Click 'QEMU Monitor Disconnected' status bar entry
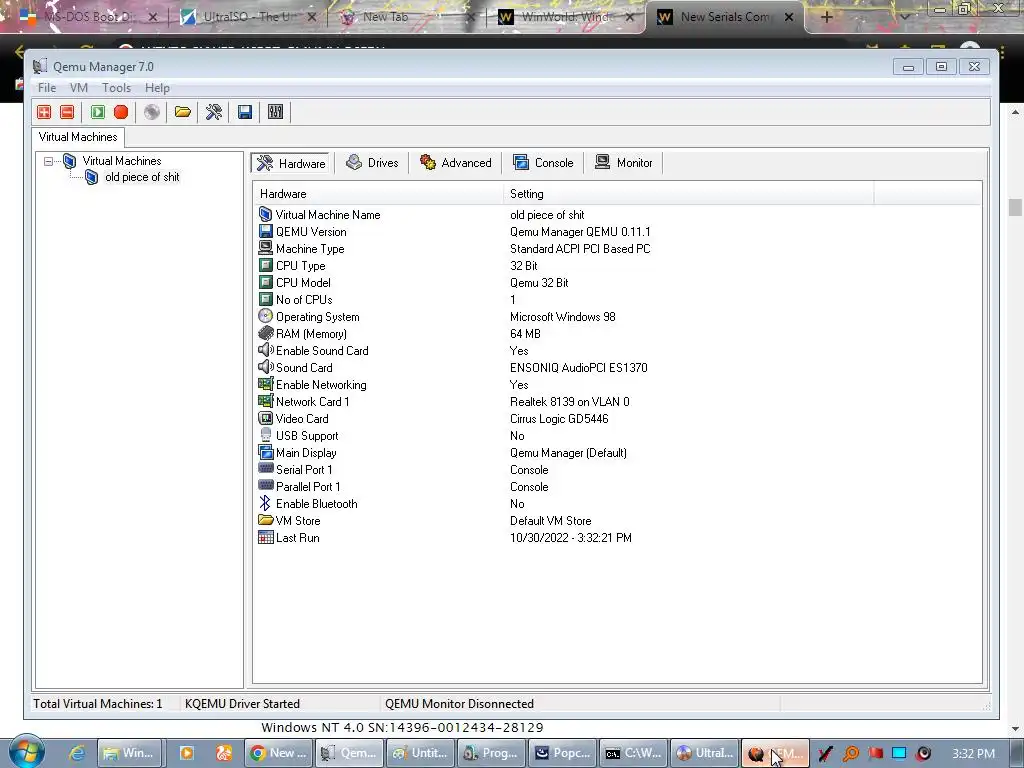 click(x=459, y=704)
